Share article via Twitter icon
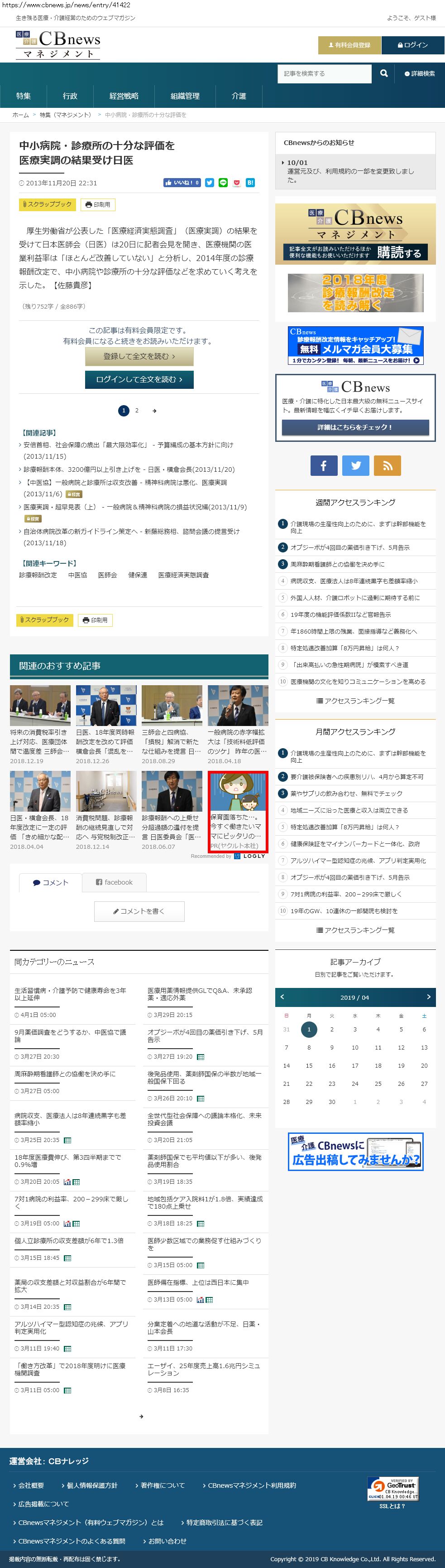This screenshot has width=445, height=1568. coord(209,183)
